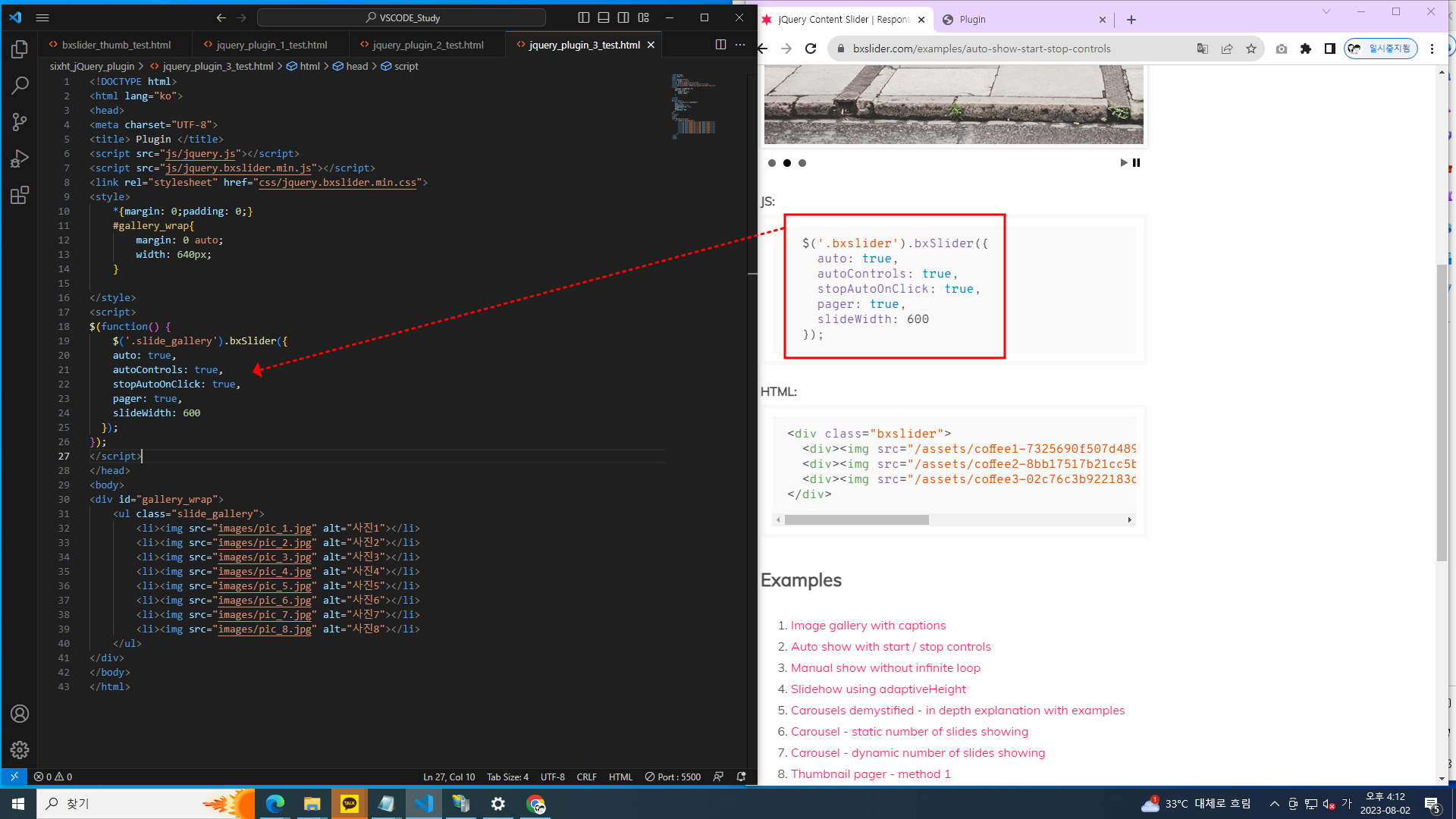Open the Explorer view in activity bar
Viewport: 1456px width, 819px height.
coord(20,49)
